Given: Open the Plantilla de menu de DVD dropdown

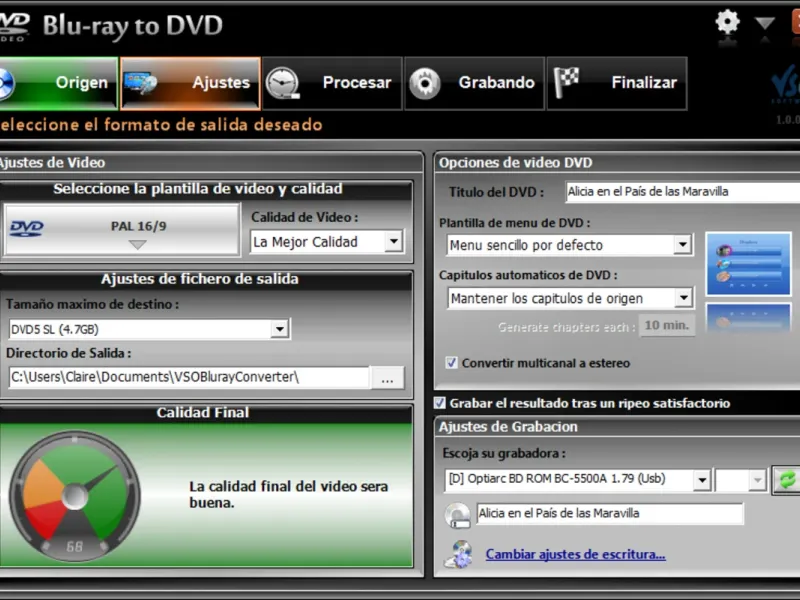Looking at the screenshot, I should click(682, 245).
